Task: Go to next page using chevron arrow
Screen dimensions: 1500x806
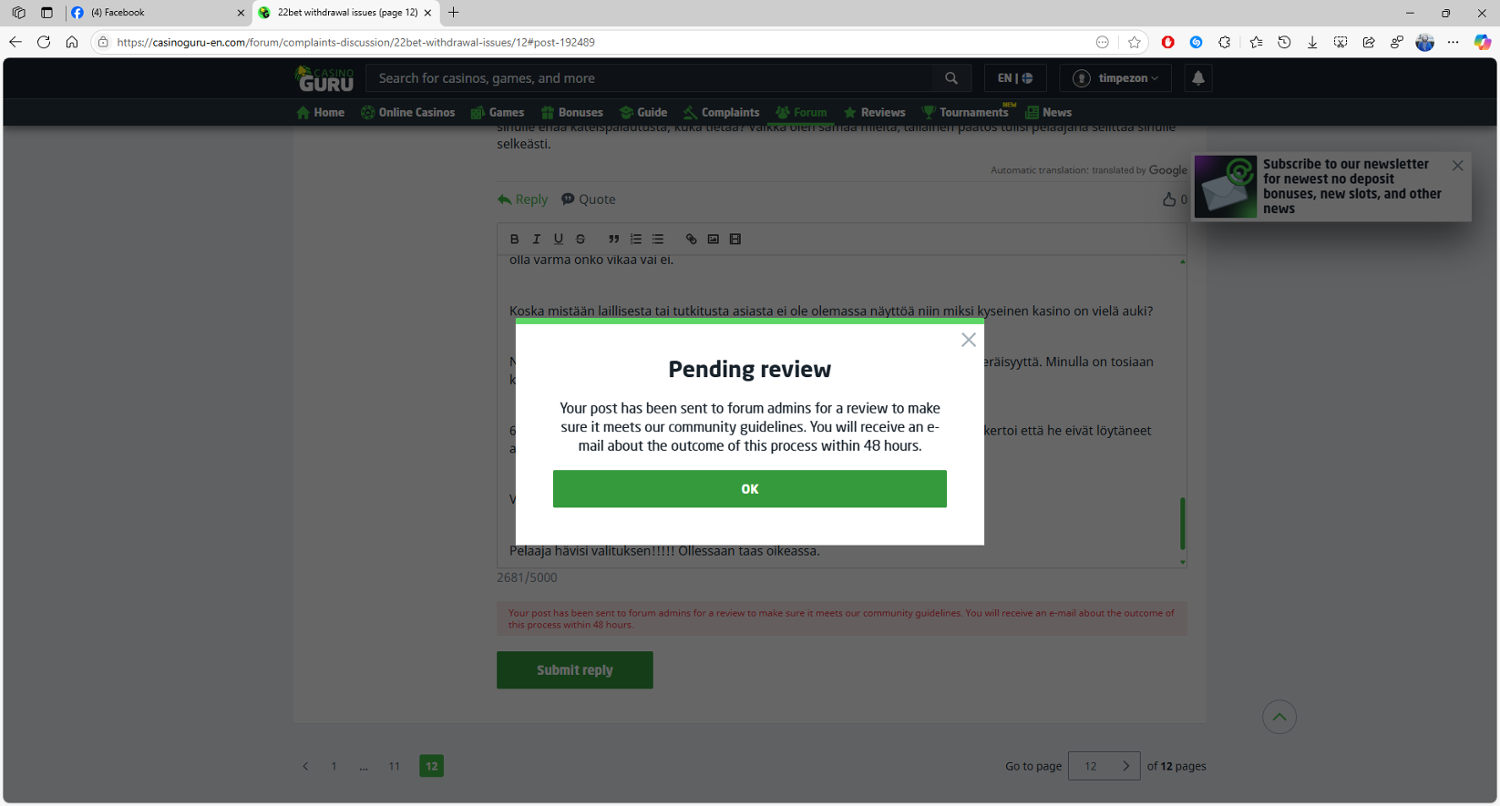Action: [x=1126, y=766]
